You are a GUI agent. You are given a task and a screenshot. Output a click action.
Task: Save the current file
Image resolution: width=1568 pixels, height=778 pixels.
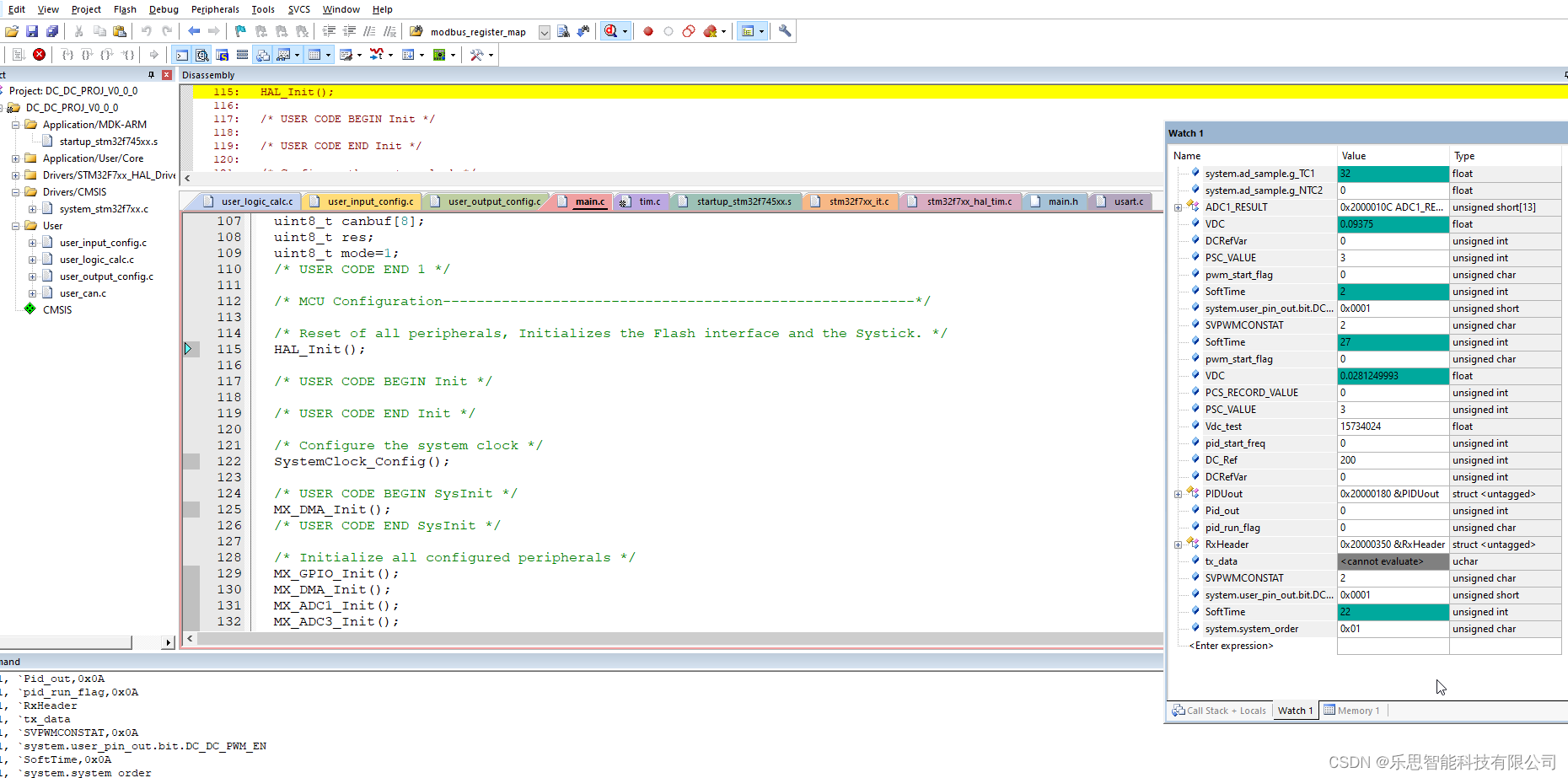32,31
